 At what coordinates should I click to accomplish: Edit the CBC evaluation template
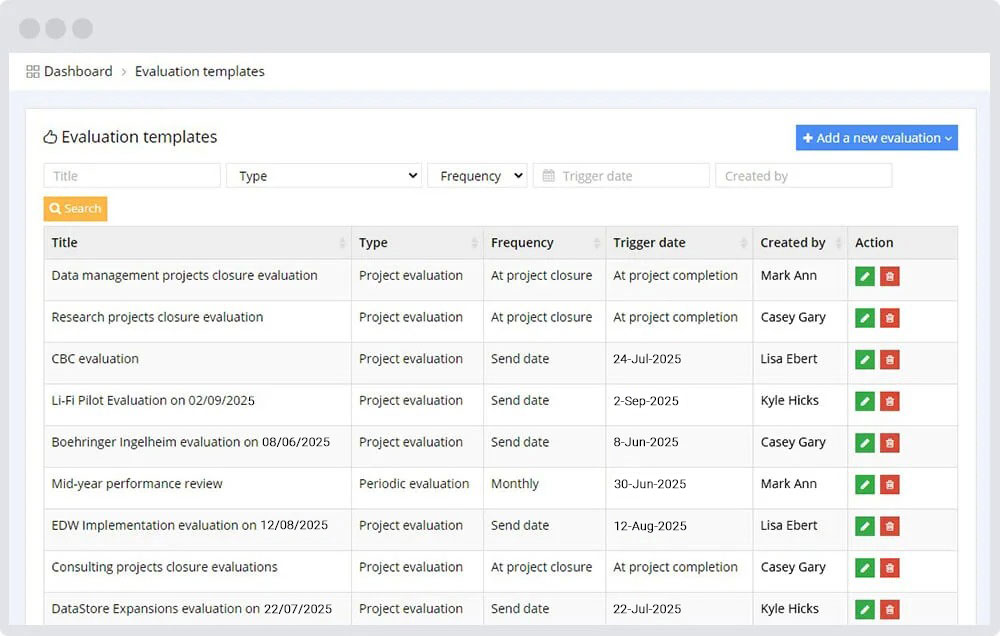pos(864,359)
